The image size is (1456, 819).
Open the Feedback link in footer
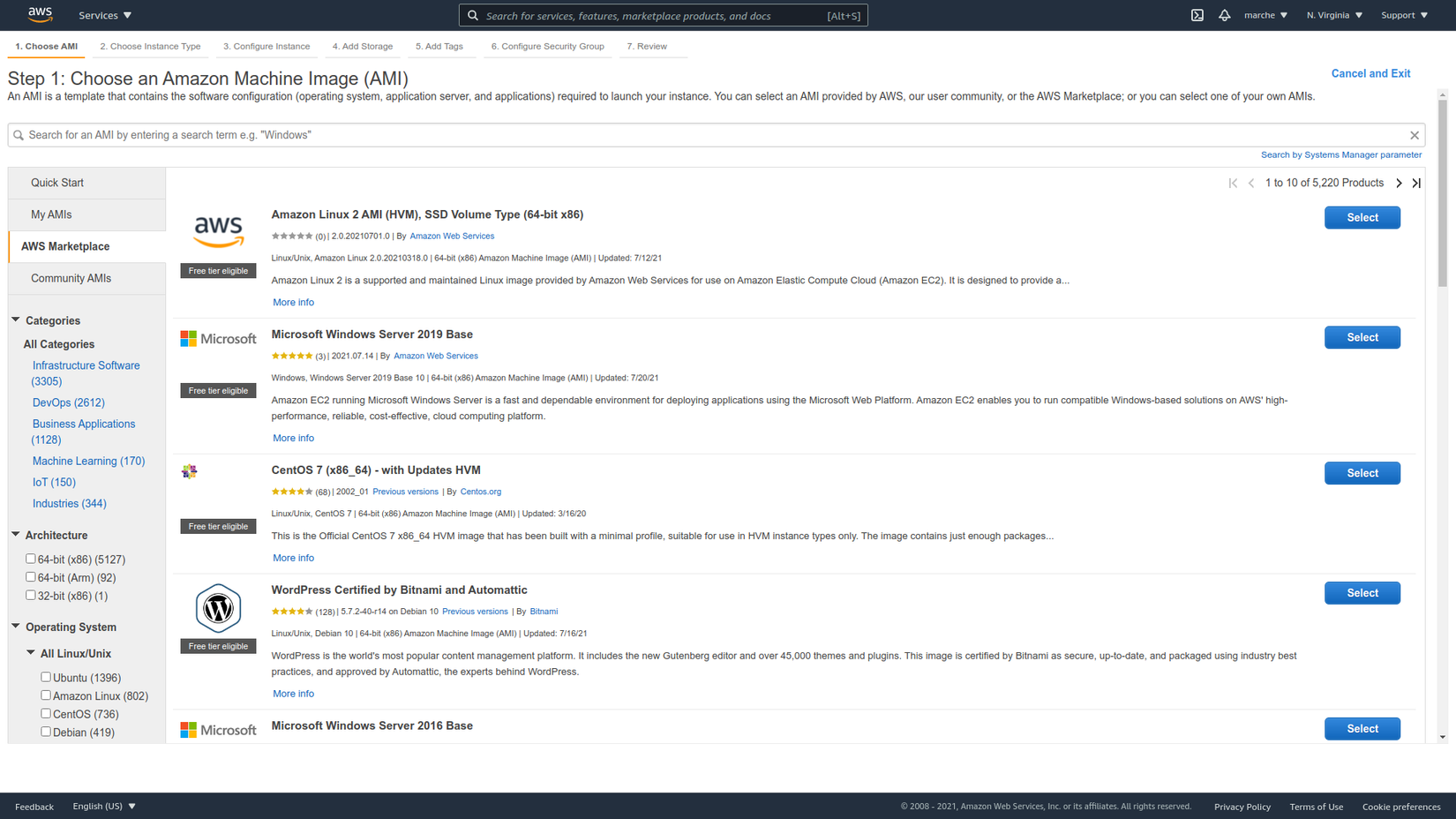coord(34,807)
